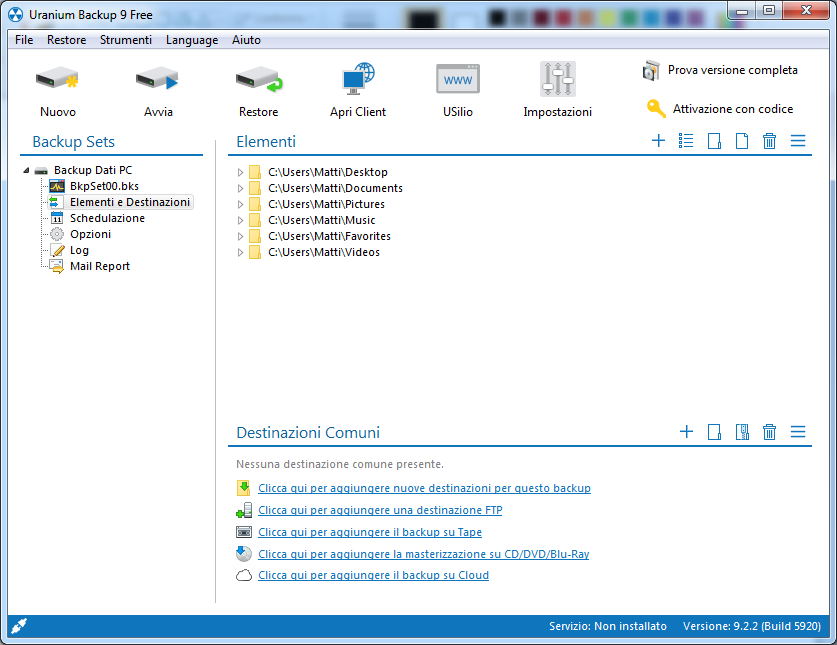Click Versione: 9.2.2 (Build 5920) text
Screen dimensions: 837x645
pos(752,626)
